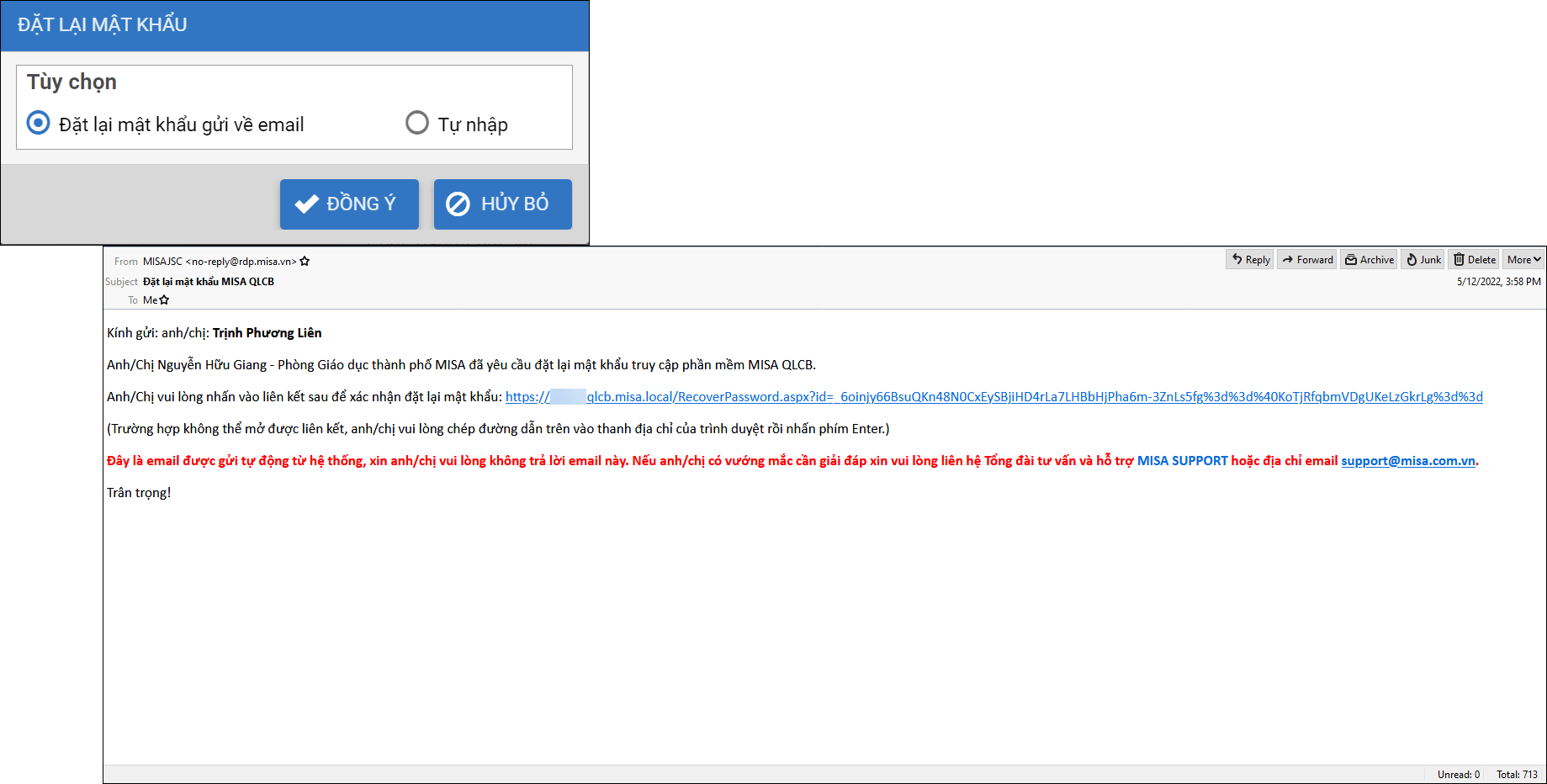Click the subject 'Đặt lại mật khẩu MISA QLCB'
The image size is (1547, 784).
(x=209, y=282)
